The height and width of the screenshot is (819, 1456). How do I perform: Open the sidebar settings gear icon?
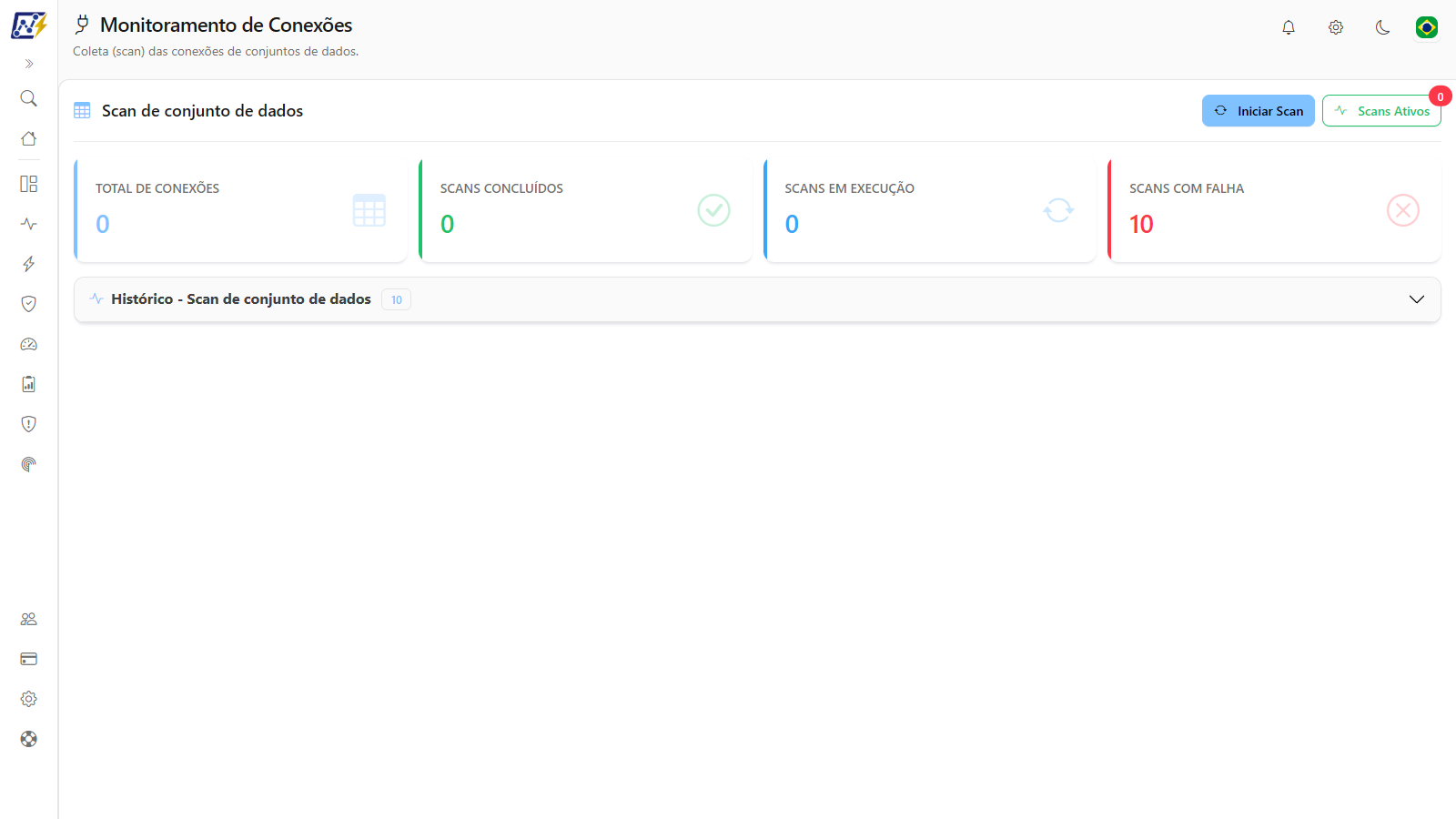[x=29, y=699]
